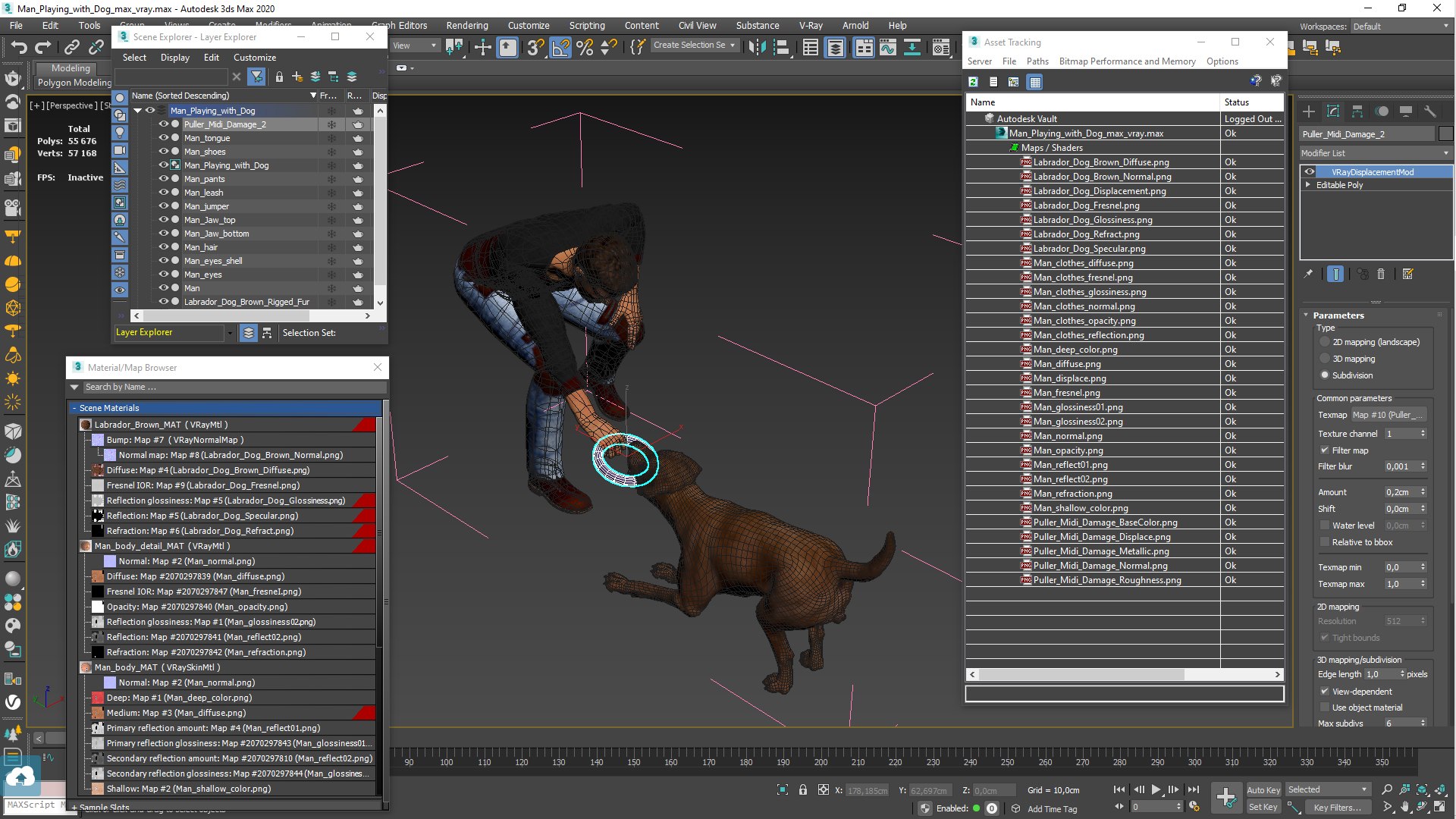The width and height of the screenshot is (1456, 819).
Task: Click the Mirror tool icon
Action: [x=757, y=47]
